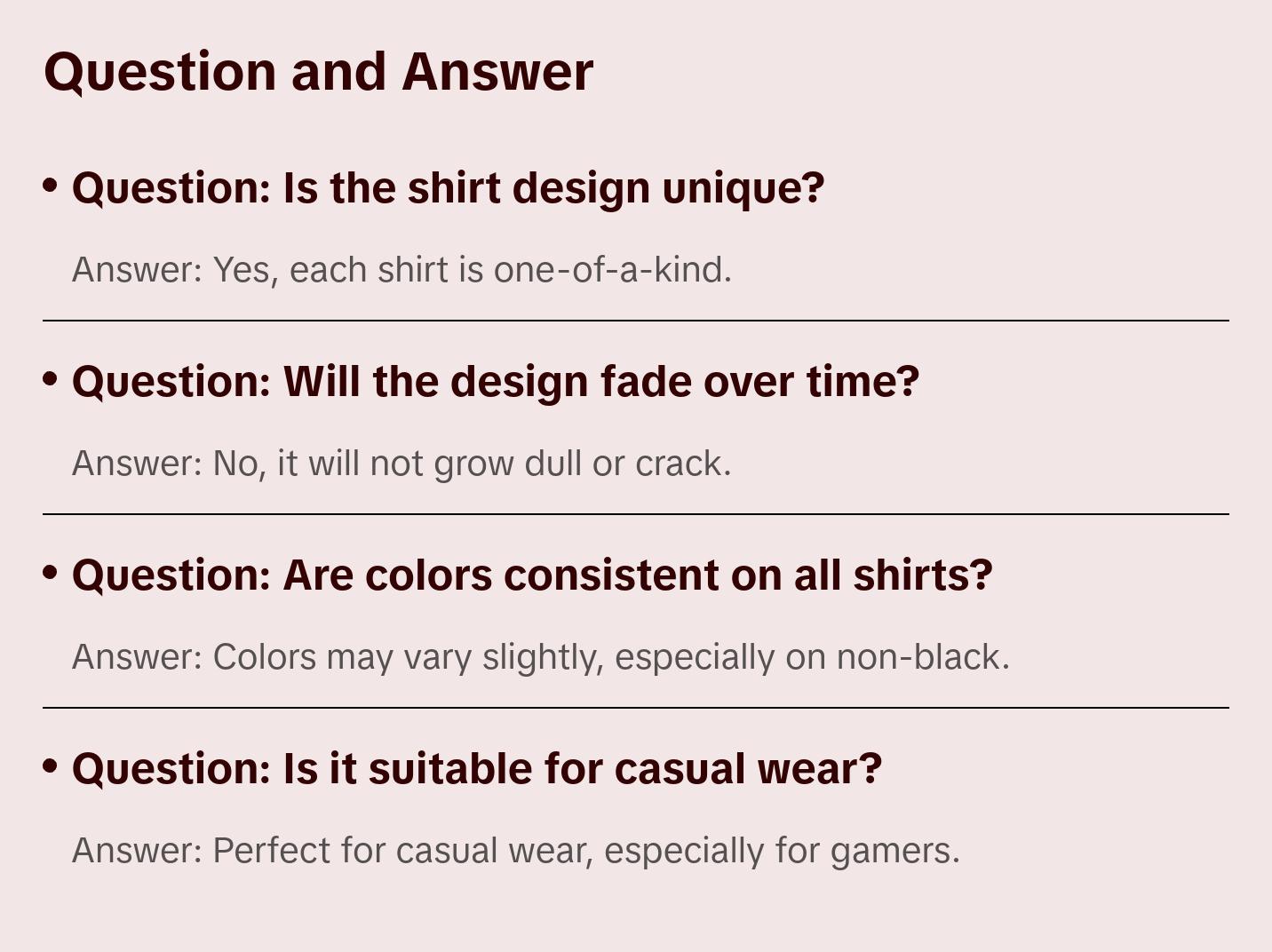Click the "Question and Answer" heading
This screenshot has width=1272, height=952.
(318, 71)
